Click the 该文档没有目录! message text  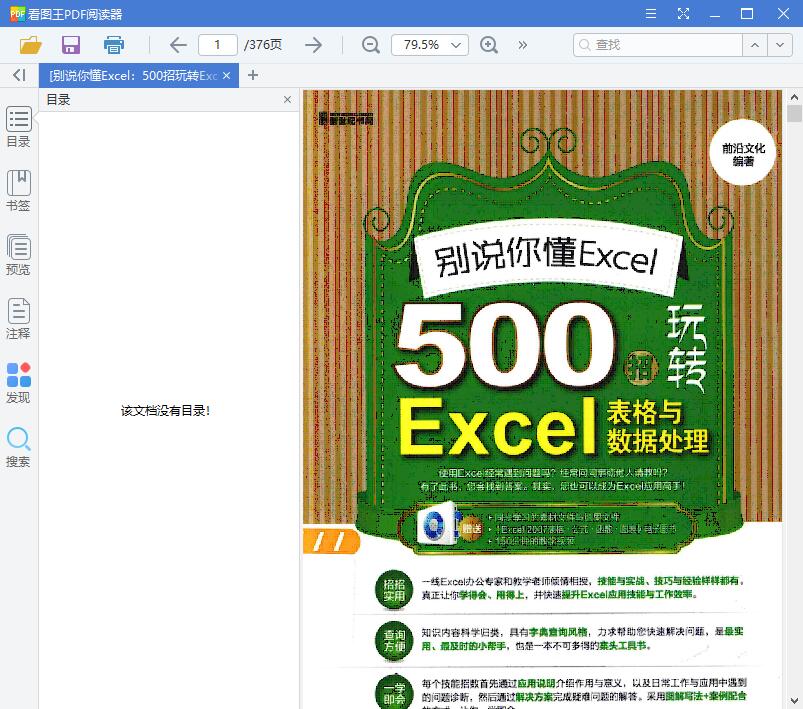tap(165, 411)
